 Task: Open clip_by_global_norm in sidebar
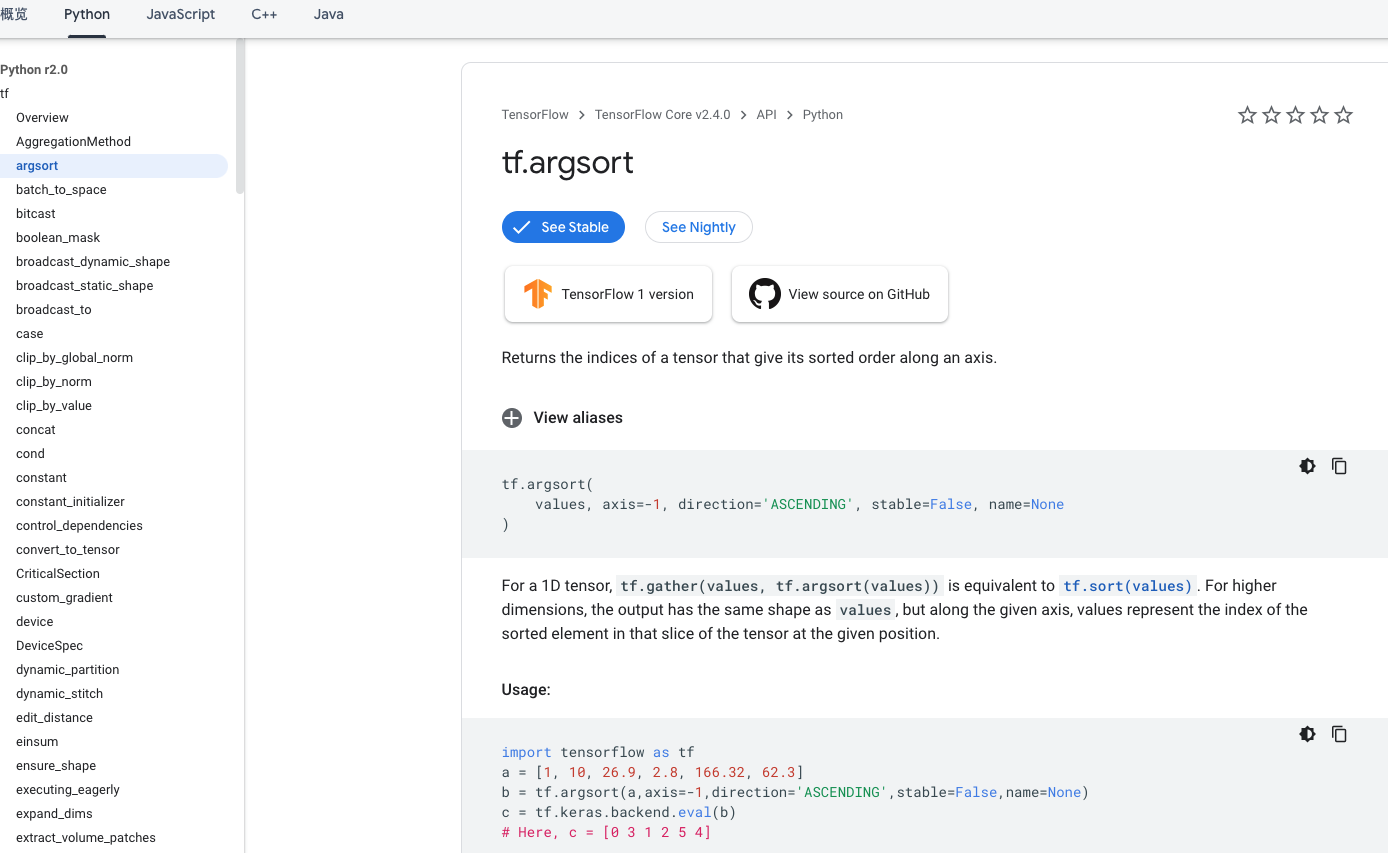click(x=74, y=358)
